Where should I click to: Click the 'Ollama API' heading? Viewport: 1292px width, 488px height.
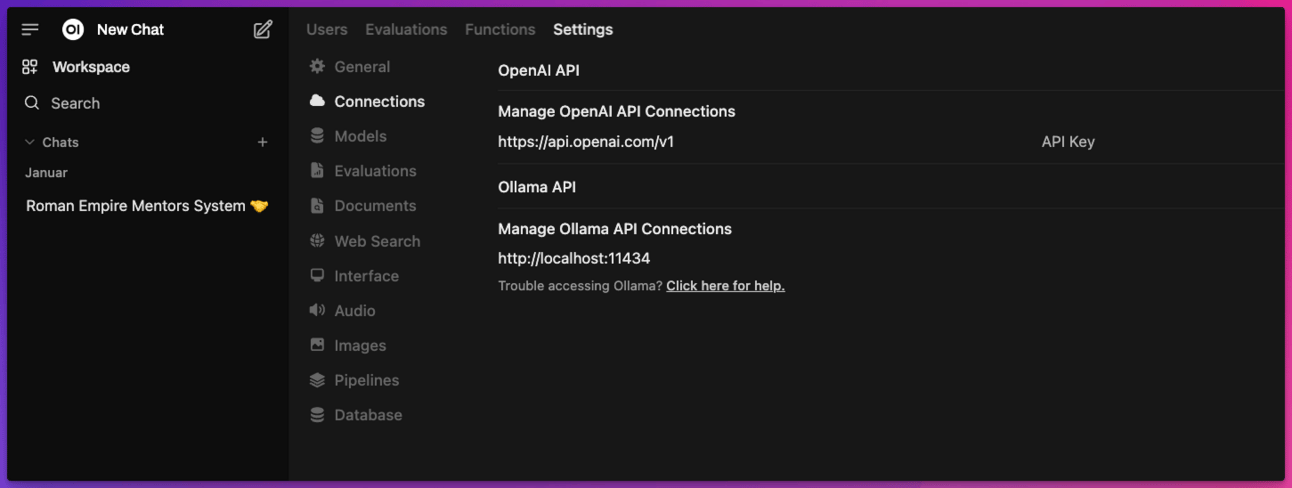coord(537,187)
